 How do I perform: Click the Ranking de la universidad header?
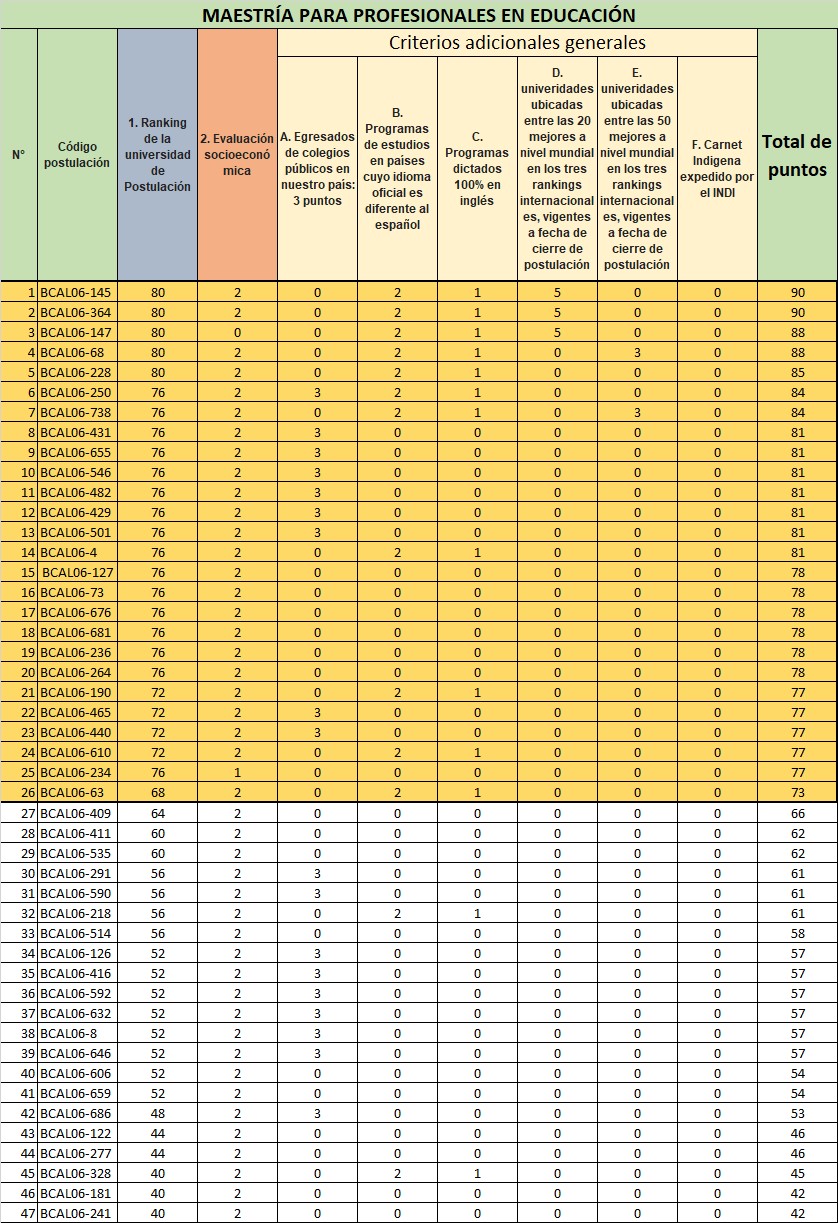point(157,154)
